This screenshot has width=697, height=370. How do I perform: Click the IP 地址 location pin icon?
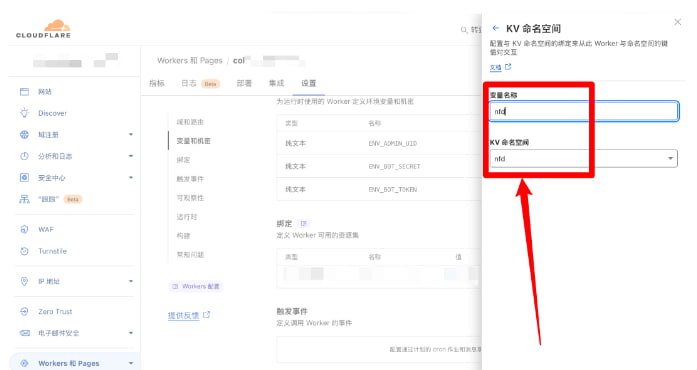click(24, 281)
